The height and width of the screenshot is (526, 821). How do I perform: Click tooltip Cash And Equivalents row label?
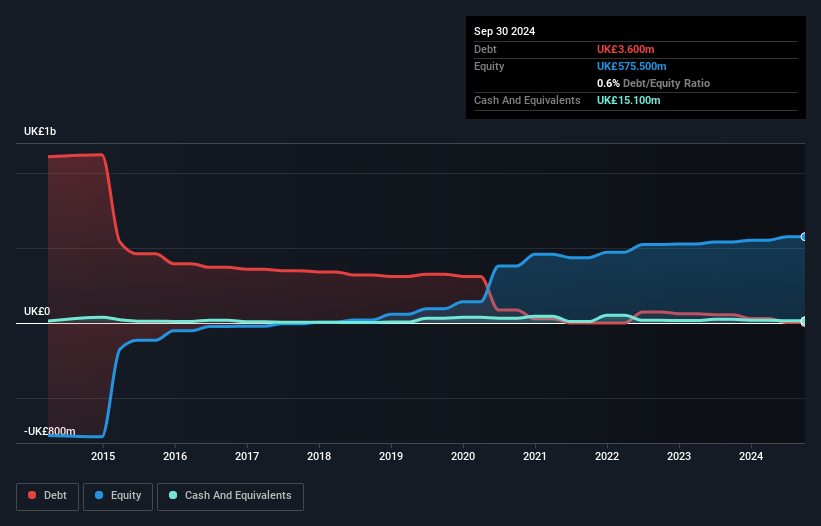527,100
